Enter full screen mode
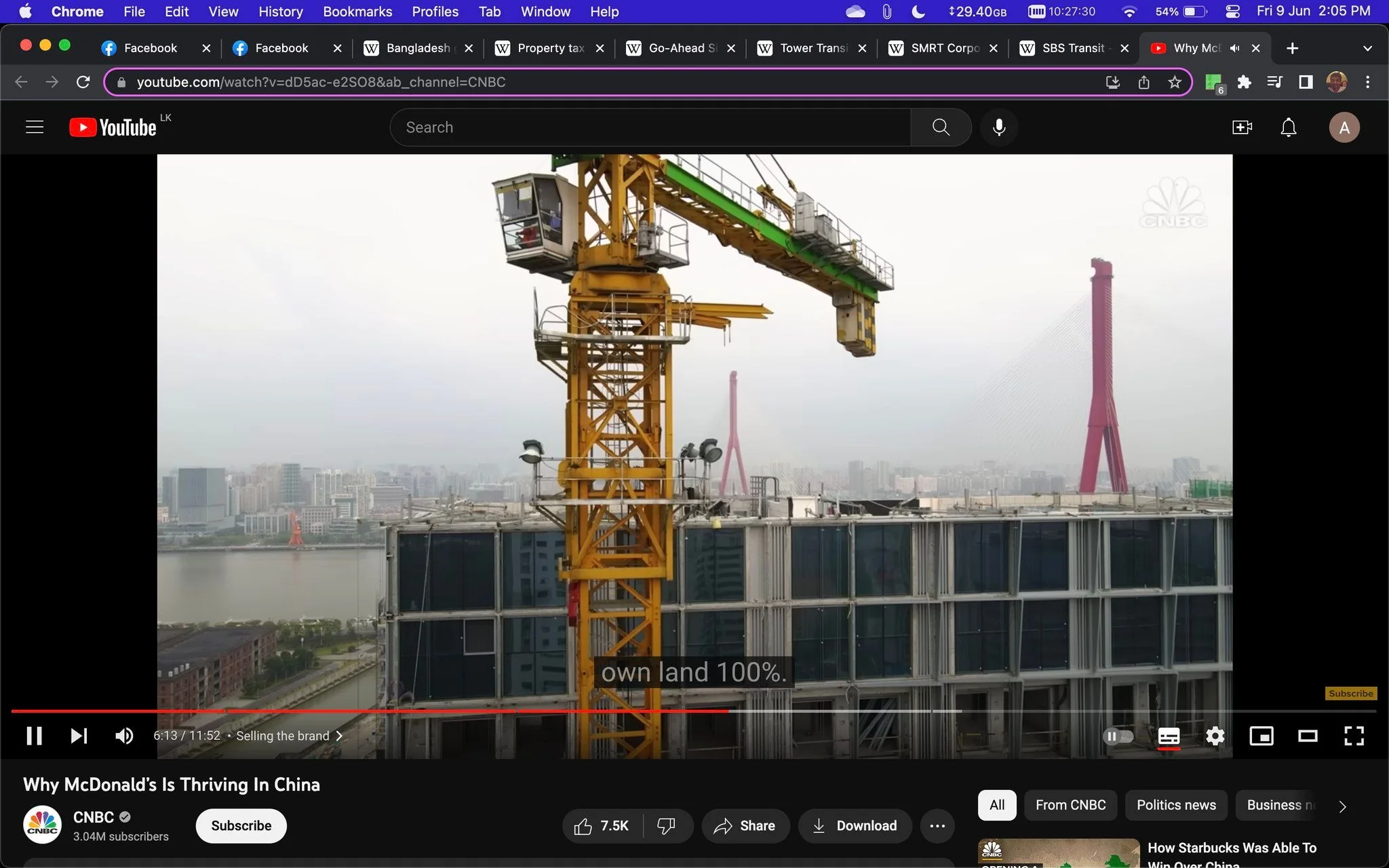This screenshot has width=1389, height=868. click(x=1354, y=736)
